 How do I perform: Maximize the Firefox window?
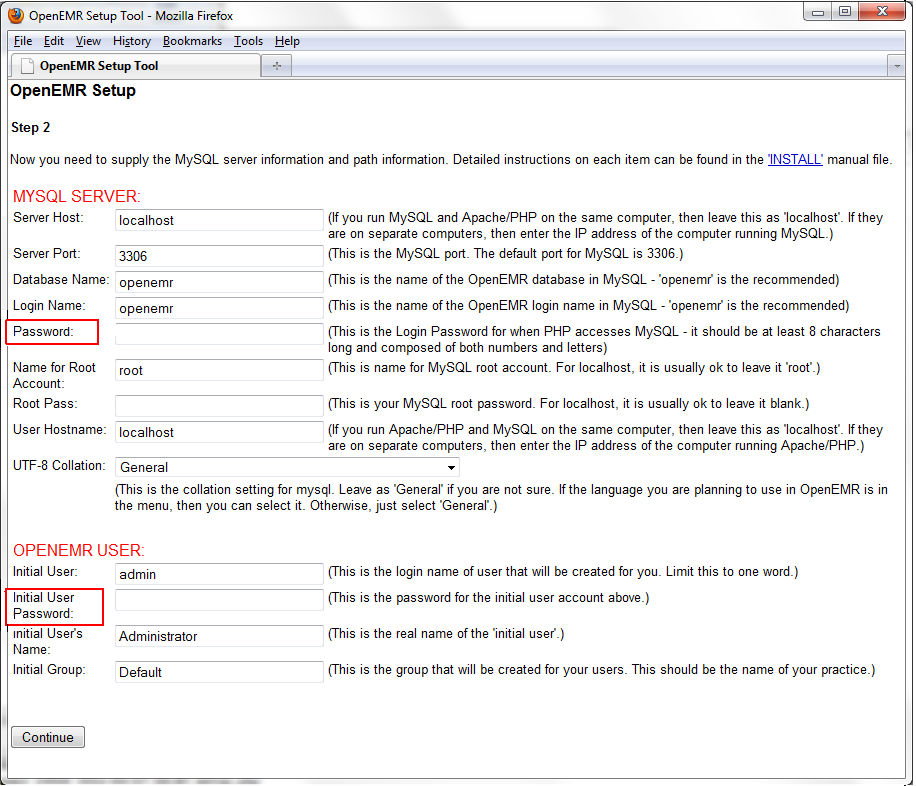(x=845, y=12)
